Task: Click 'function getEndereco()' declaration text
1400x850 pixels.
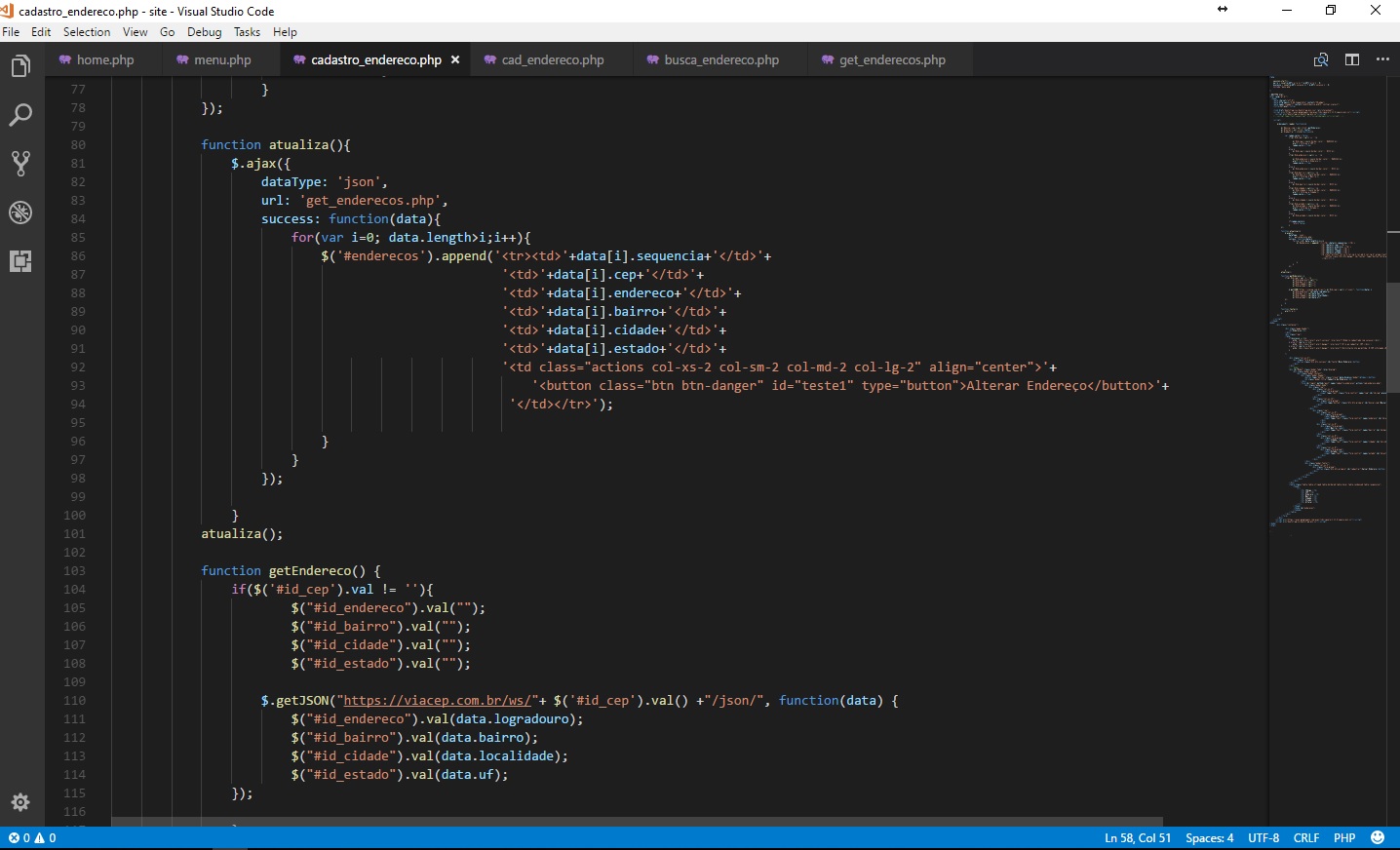Action: pyautogui.click(x=284, y=570)
